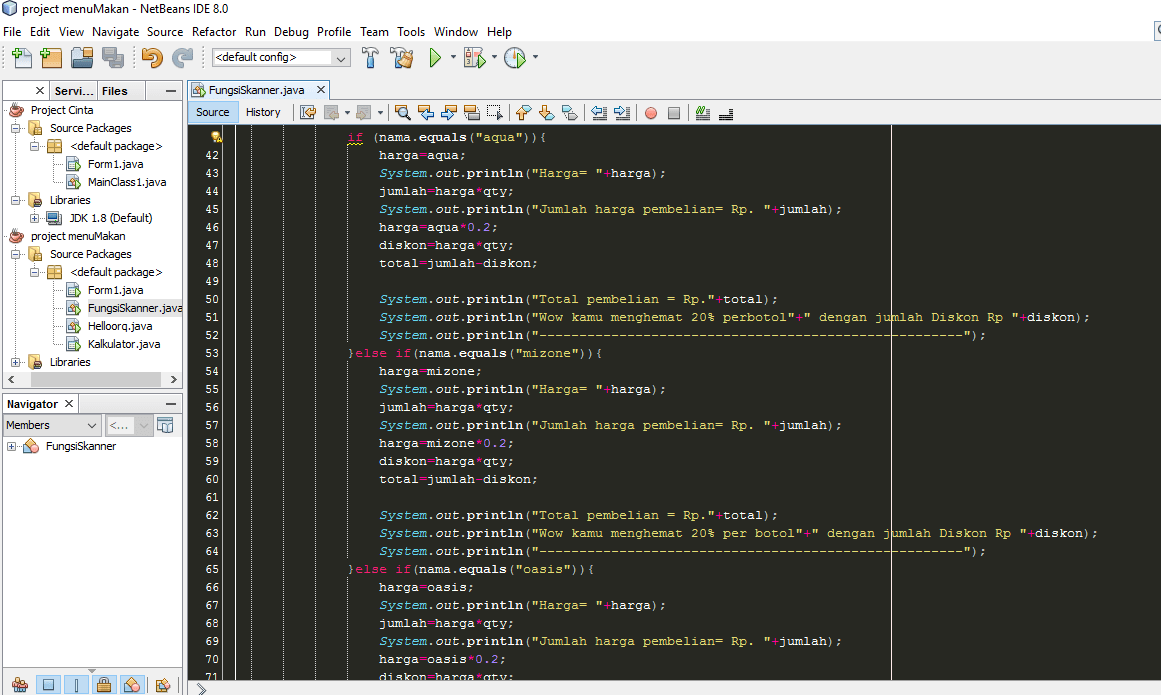
Task: Toggle Show Fields filter in Navigator
Action: [48, 685]
